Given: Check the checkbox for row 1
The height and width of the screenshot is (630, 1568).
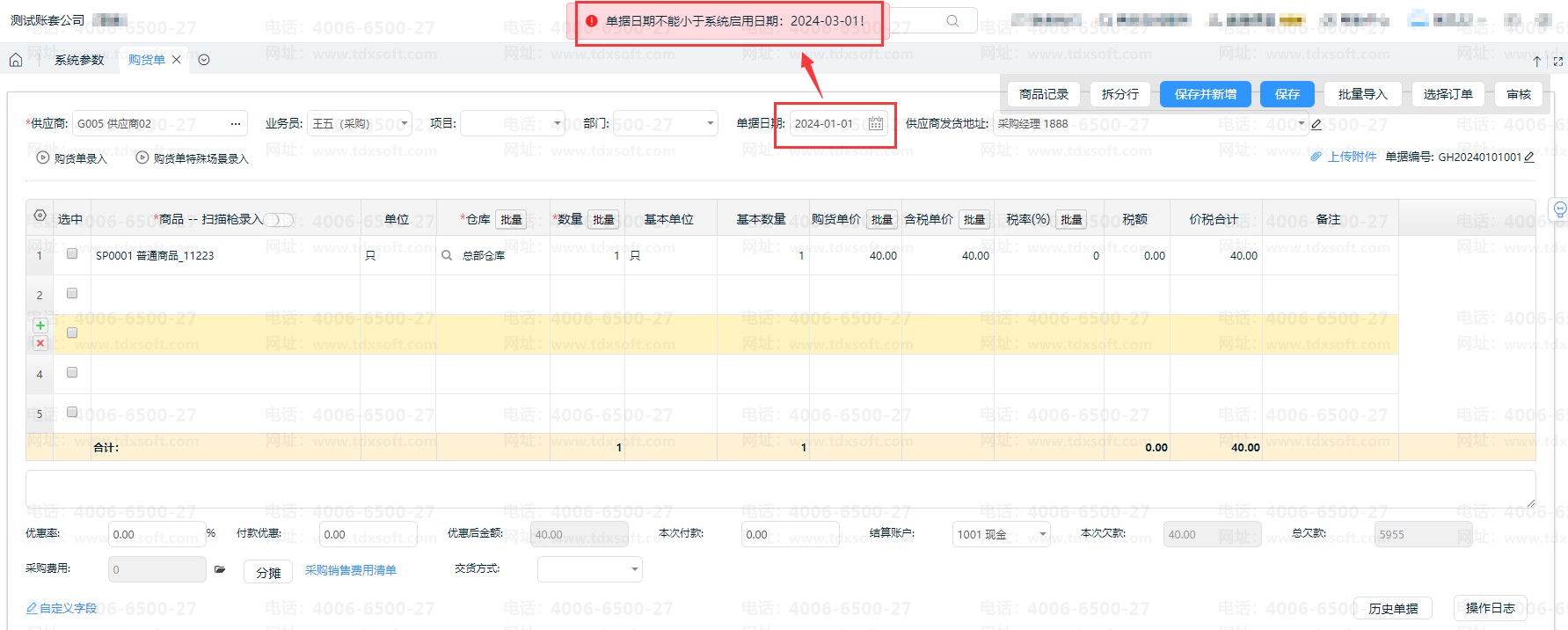Looking at the screenshot, I should (72, 254).
